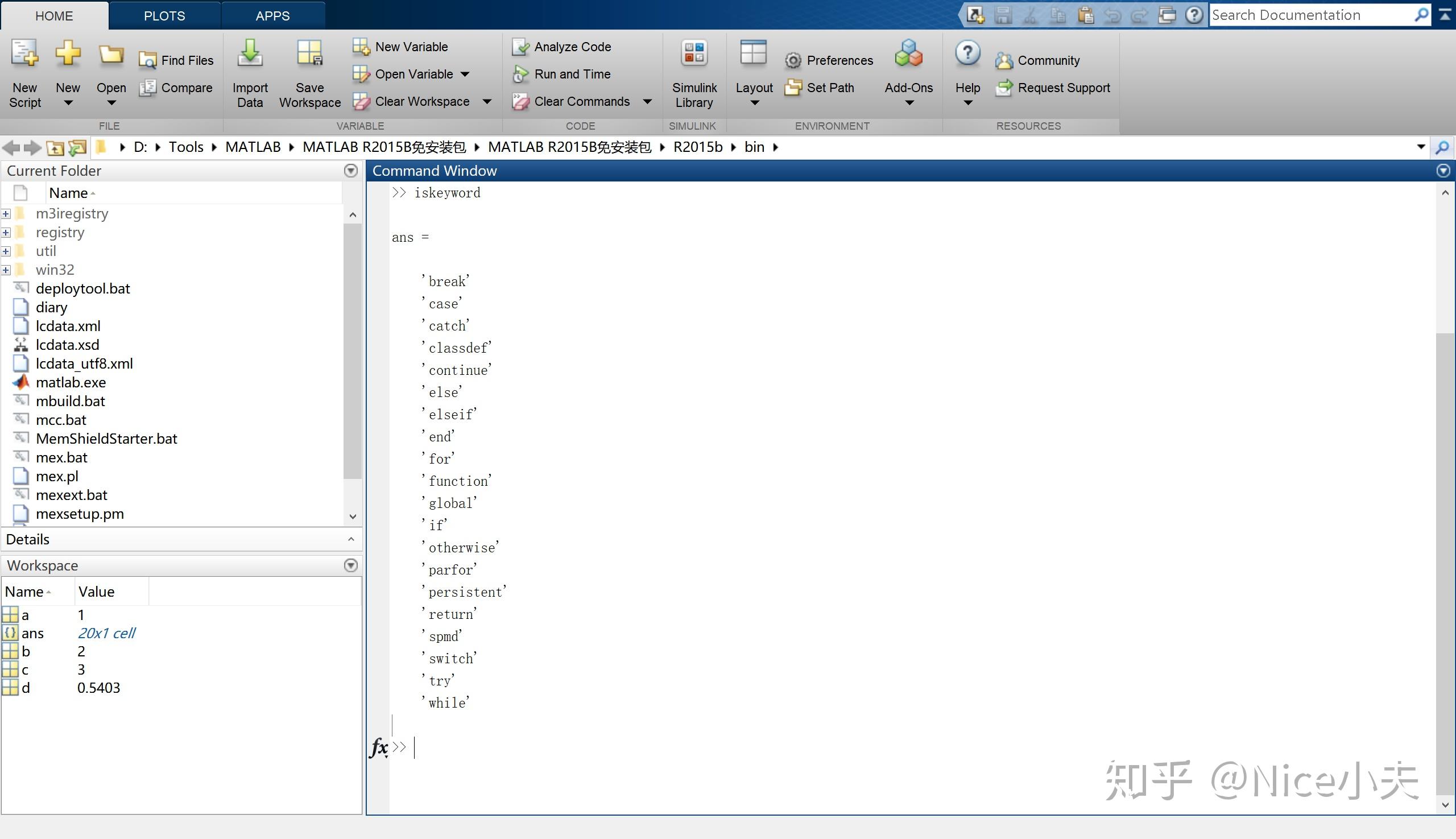The width and height of the screenshot is (1456, 839).
Task: Switch to the APPS tab
Action: tap(272, 15)
